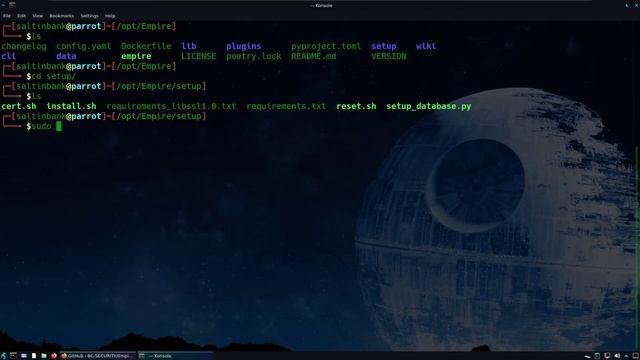Click the pyproject.toml filename

pos(326,46)
